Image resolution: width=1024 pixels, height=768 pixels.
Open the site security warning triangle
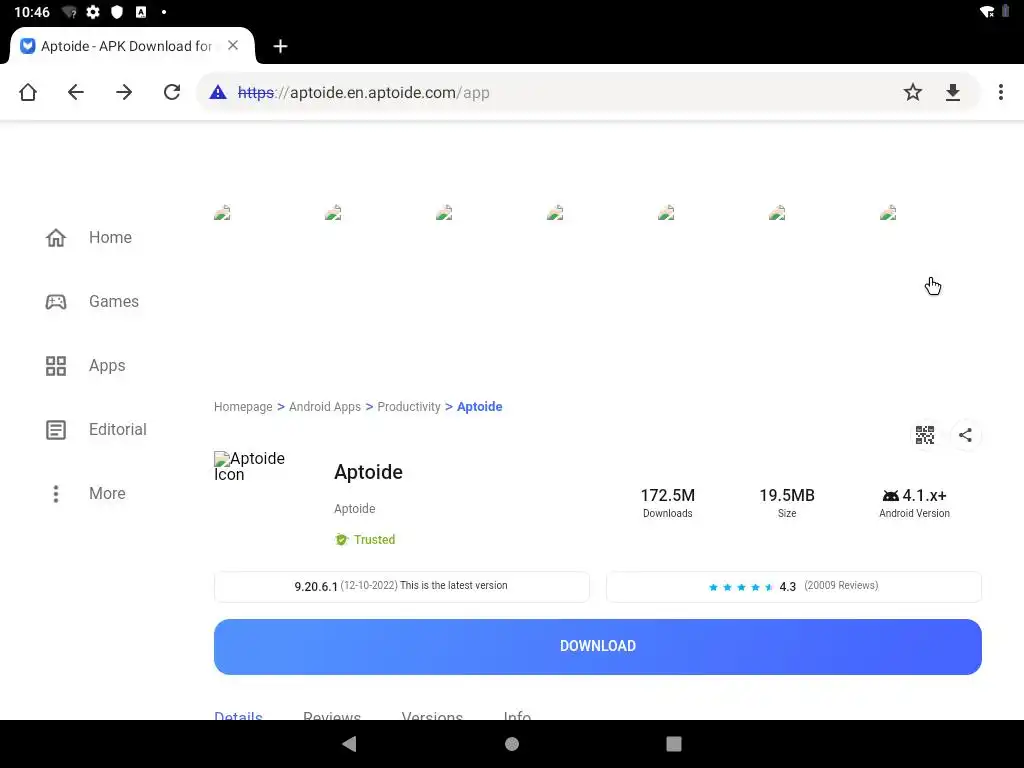pos(218,92)
